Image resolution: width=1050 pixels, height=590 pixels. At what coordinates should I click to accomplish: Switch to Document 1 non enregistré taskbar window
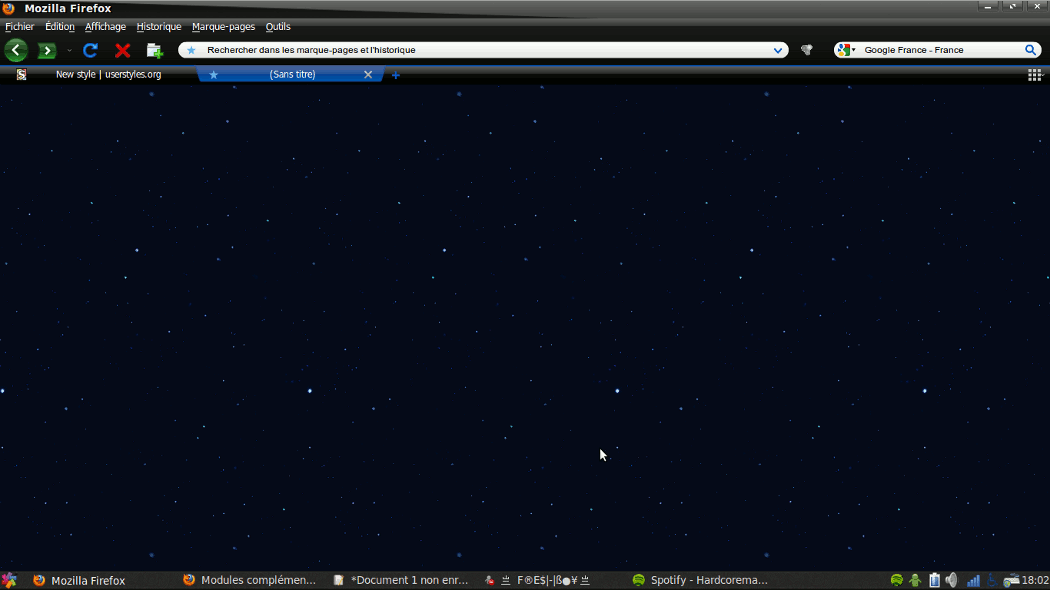coord(402,580)
